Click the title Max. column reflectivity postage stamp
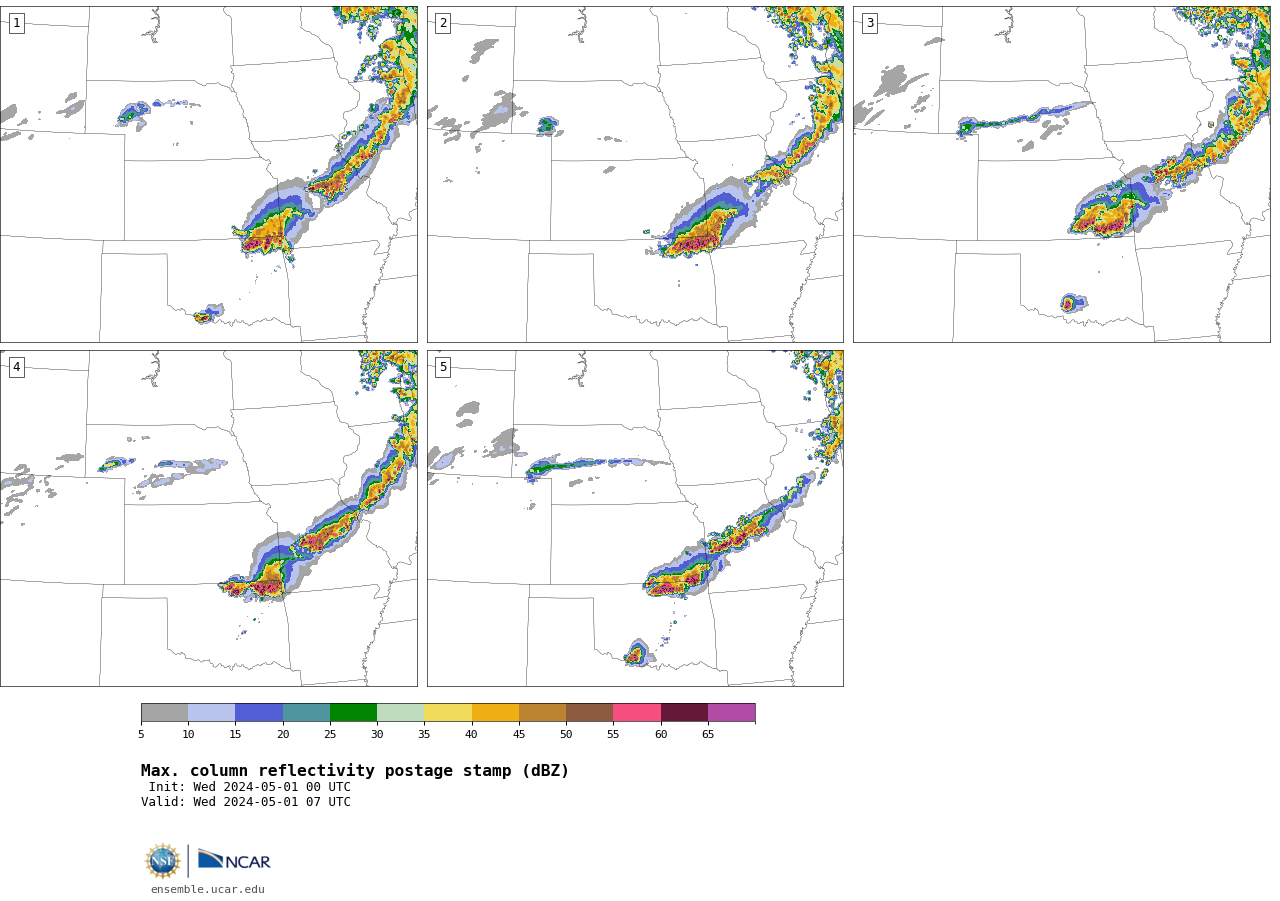 (x=355, y=771)
